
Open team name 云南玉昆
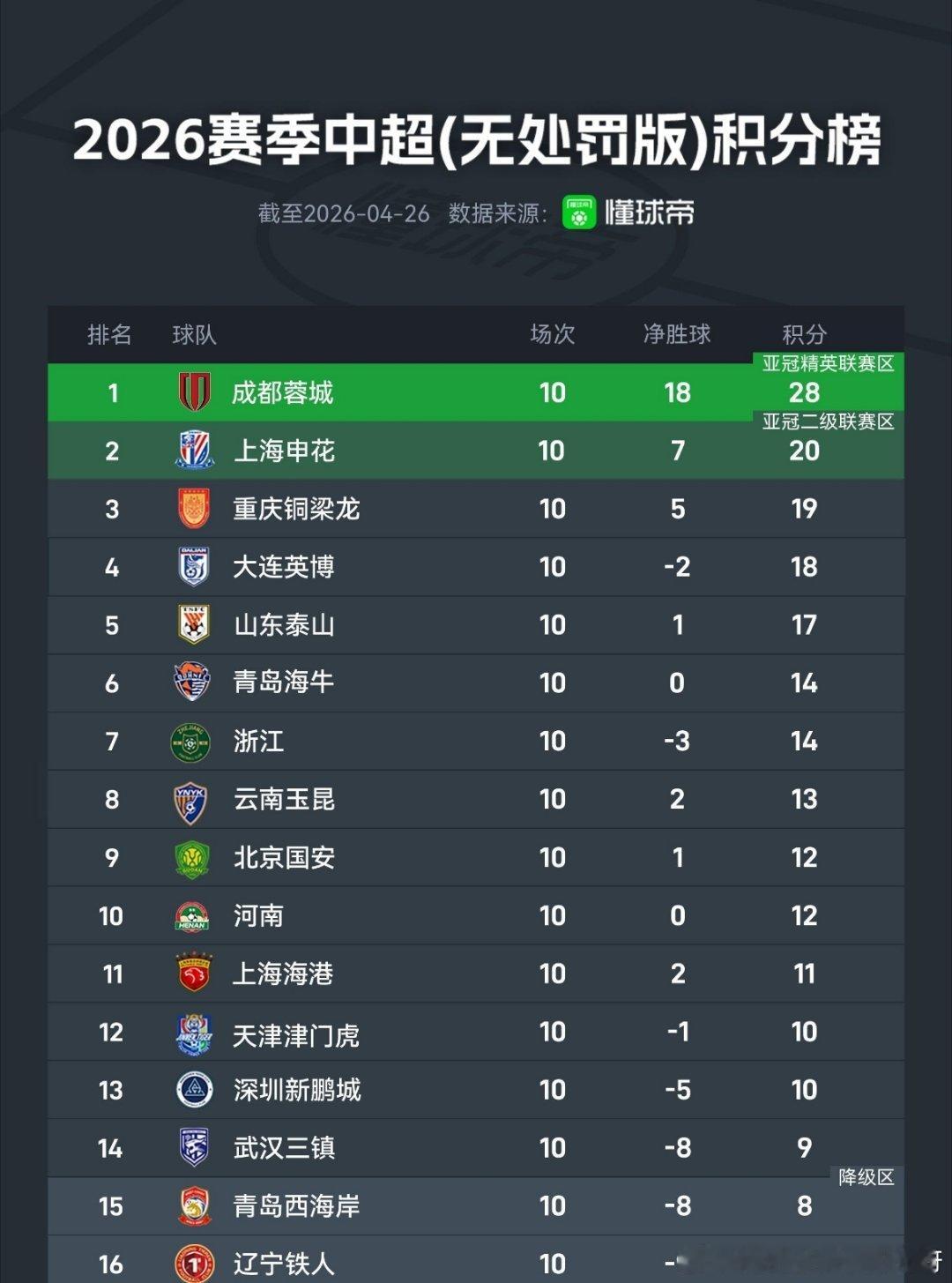(284, 800)
